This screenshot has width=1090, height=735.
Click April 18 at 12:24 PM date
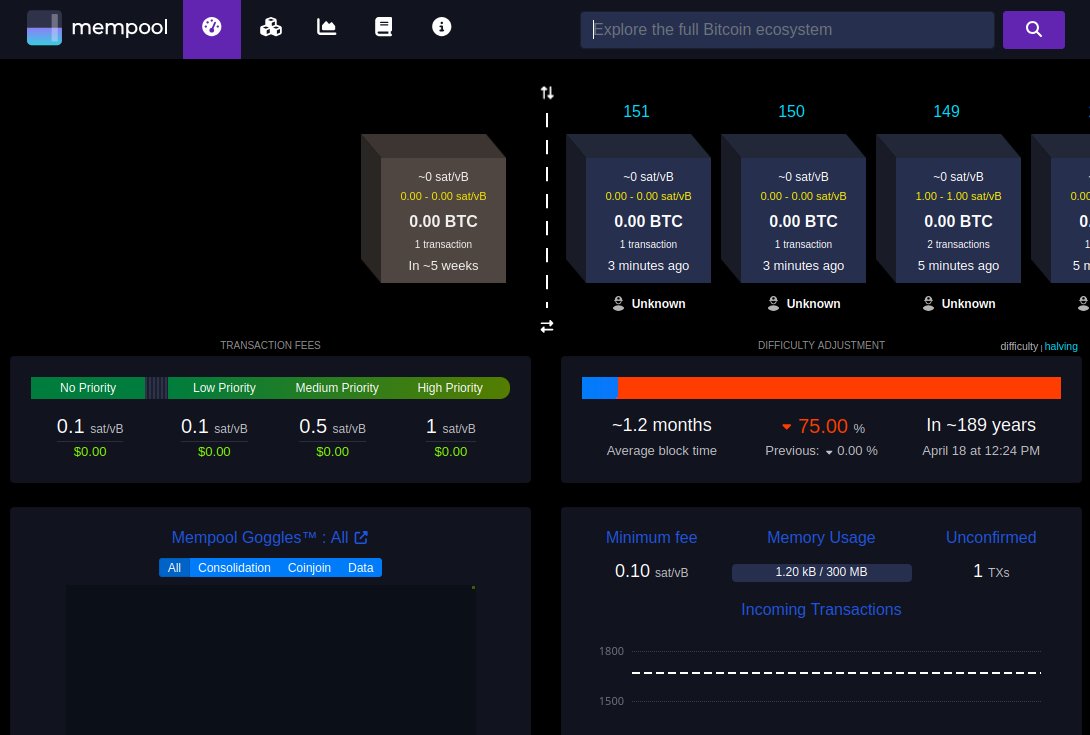[x=981, y=451]
